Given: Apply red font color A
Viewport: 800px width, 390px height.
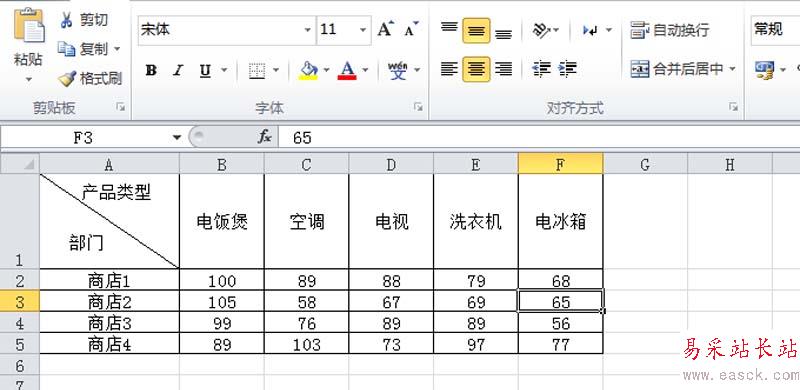Looking at the screenshot, I should [347, 70].
